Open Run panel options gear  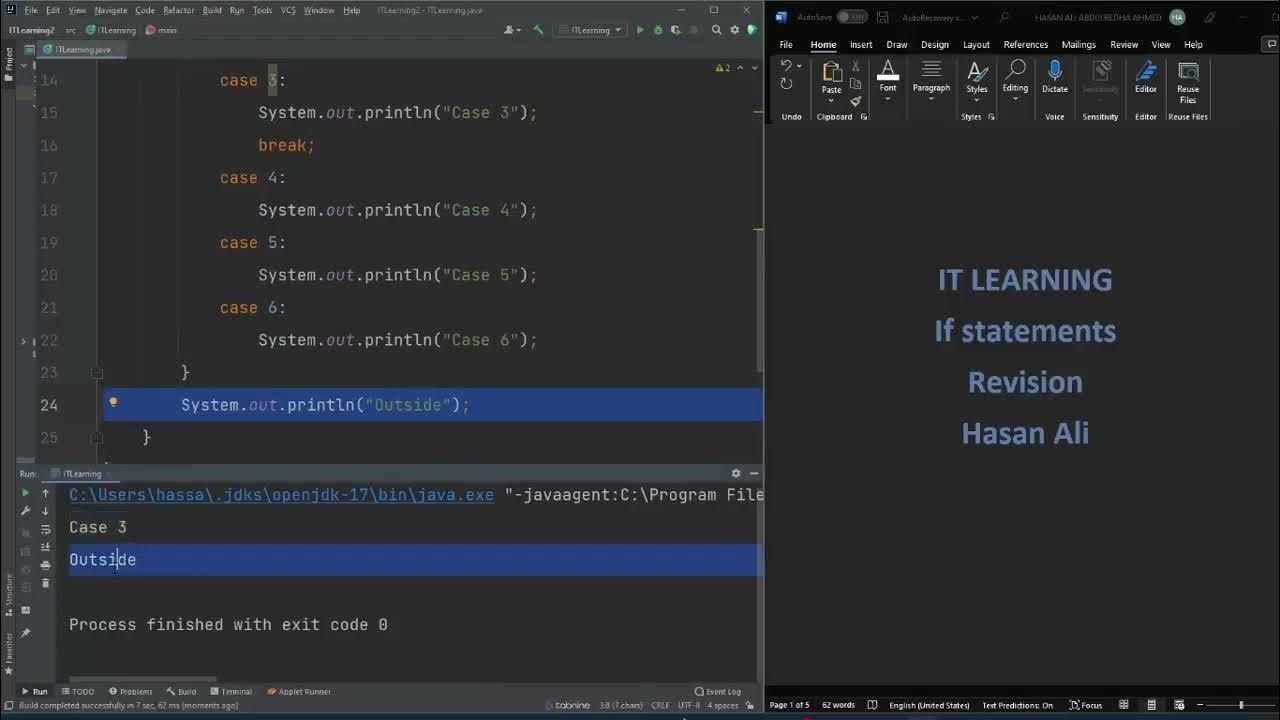[x=736, y=473]
